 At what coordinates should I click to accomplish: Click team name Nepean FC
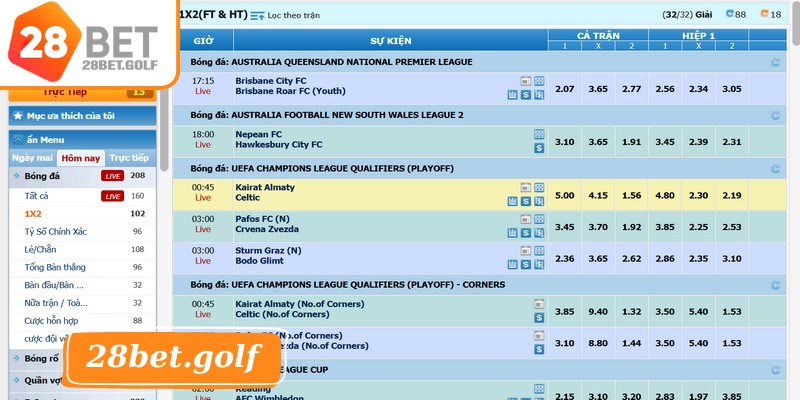pyautogui.click(x=259, y=134)
